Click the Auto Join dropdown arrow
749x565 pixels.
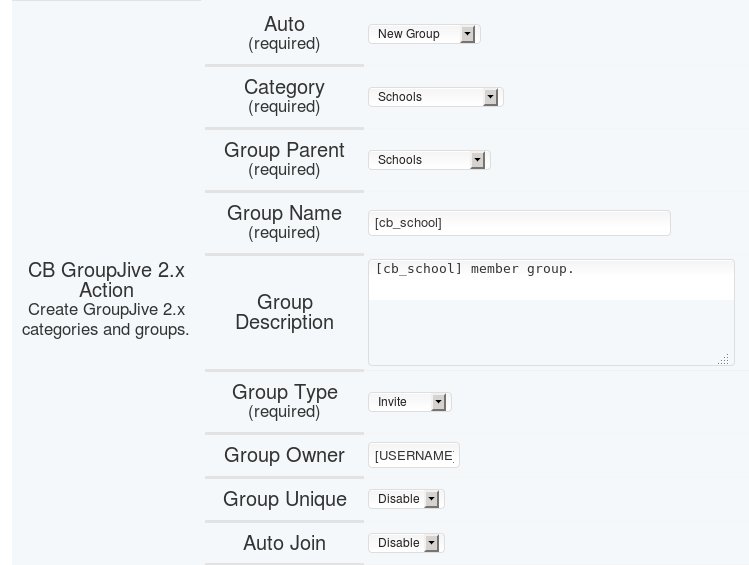[432, 543]
